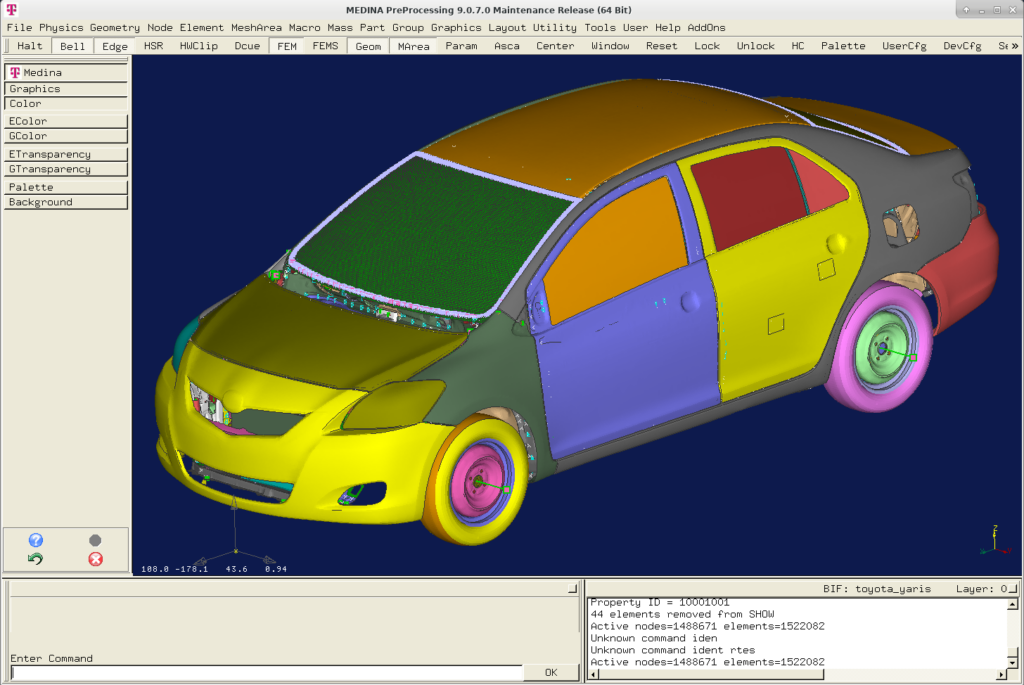Click HC in the toolbar

pyautogui.click(x=797, y=46)
